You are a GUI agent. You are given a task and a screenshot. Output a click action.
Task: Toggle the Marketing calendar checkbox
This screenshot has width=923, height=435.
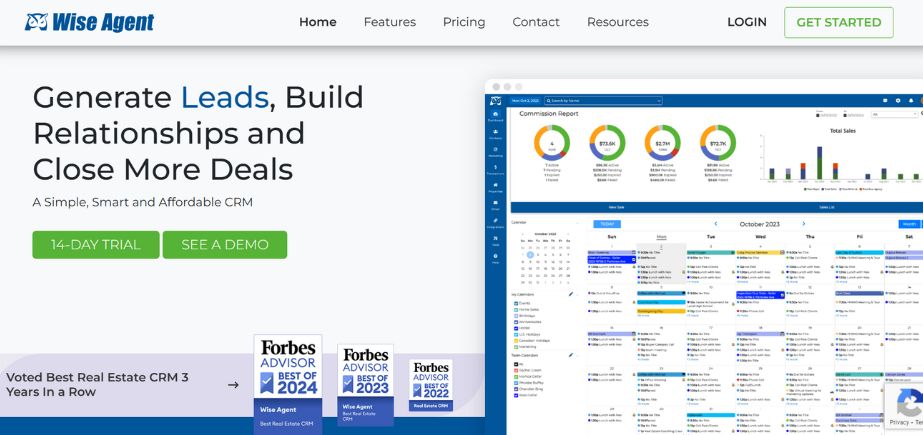point(516,347)
